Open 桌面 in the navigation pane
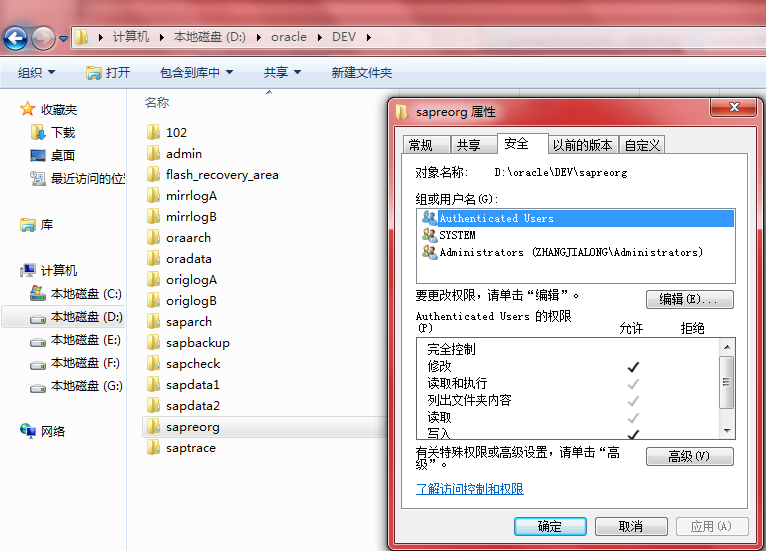The height and width of the screenshot is (551, 766). (x=53, y=155)
